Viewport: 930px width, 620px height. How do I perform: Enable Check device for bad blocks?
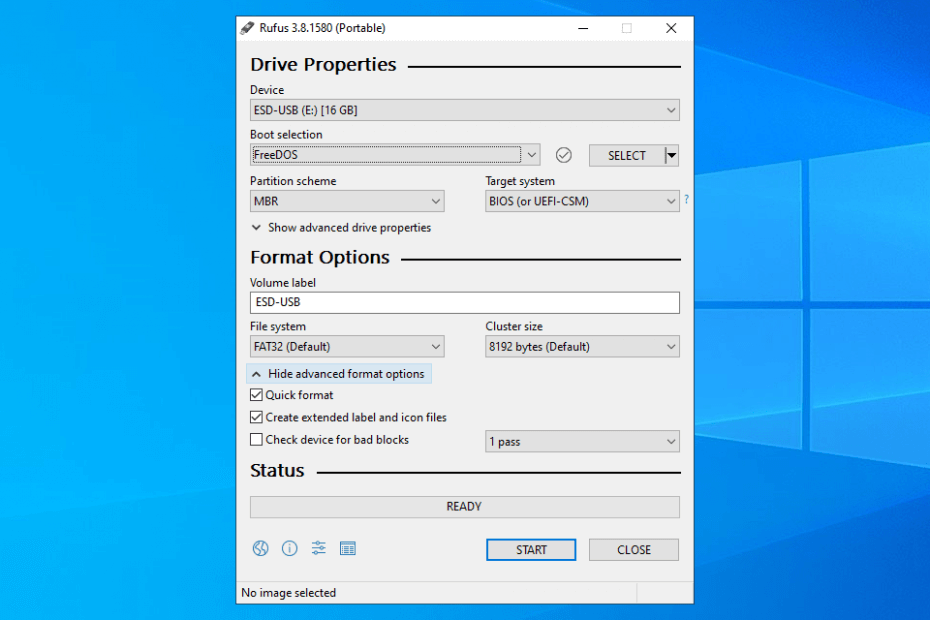tap(256, 439)
